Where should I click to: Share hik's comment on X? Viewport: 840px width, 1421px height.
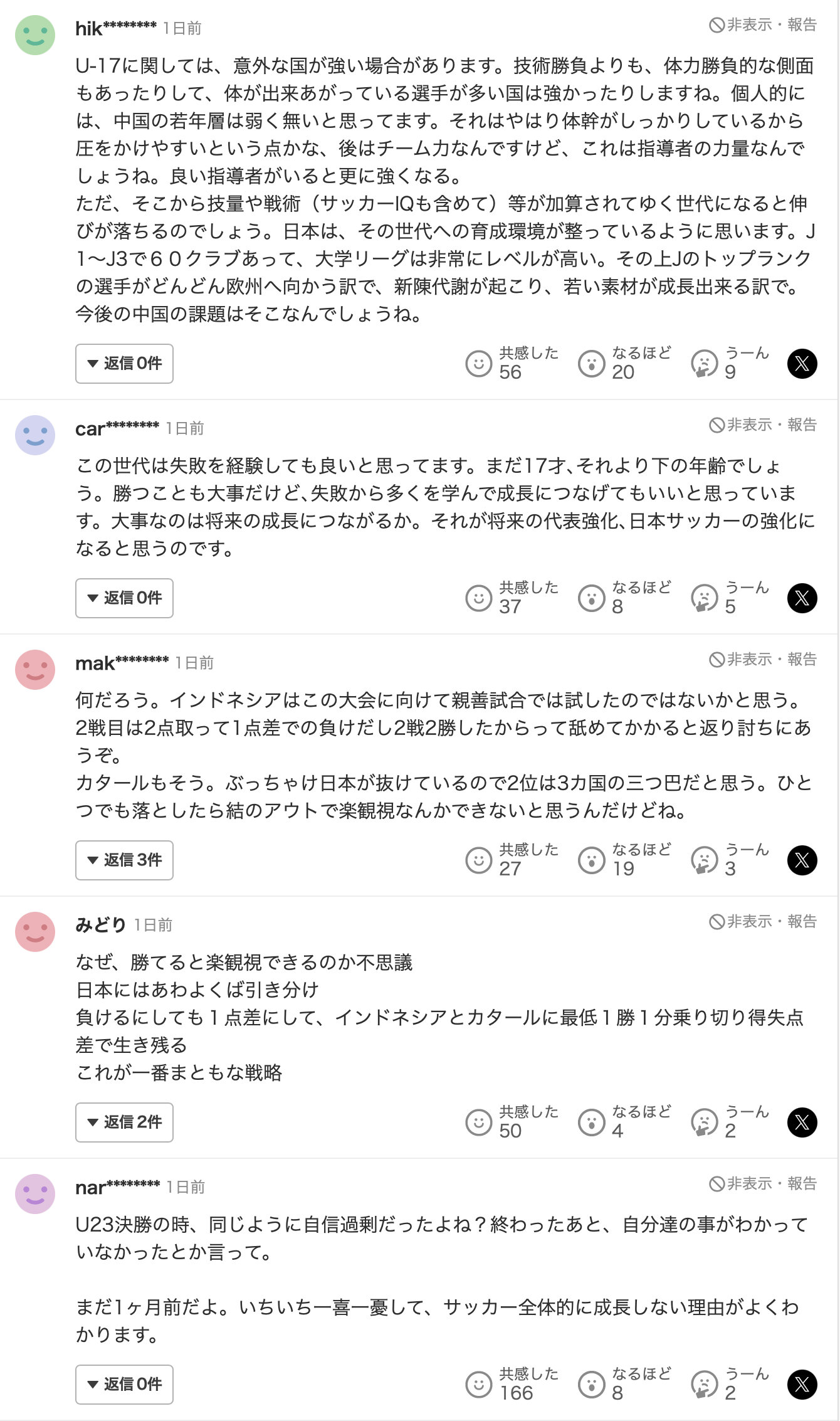point(802,364)
